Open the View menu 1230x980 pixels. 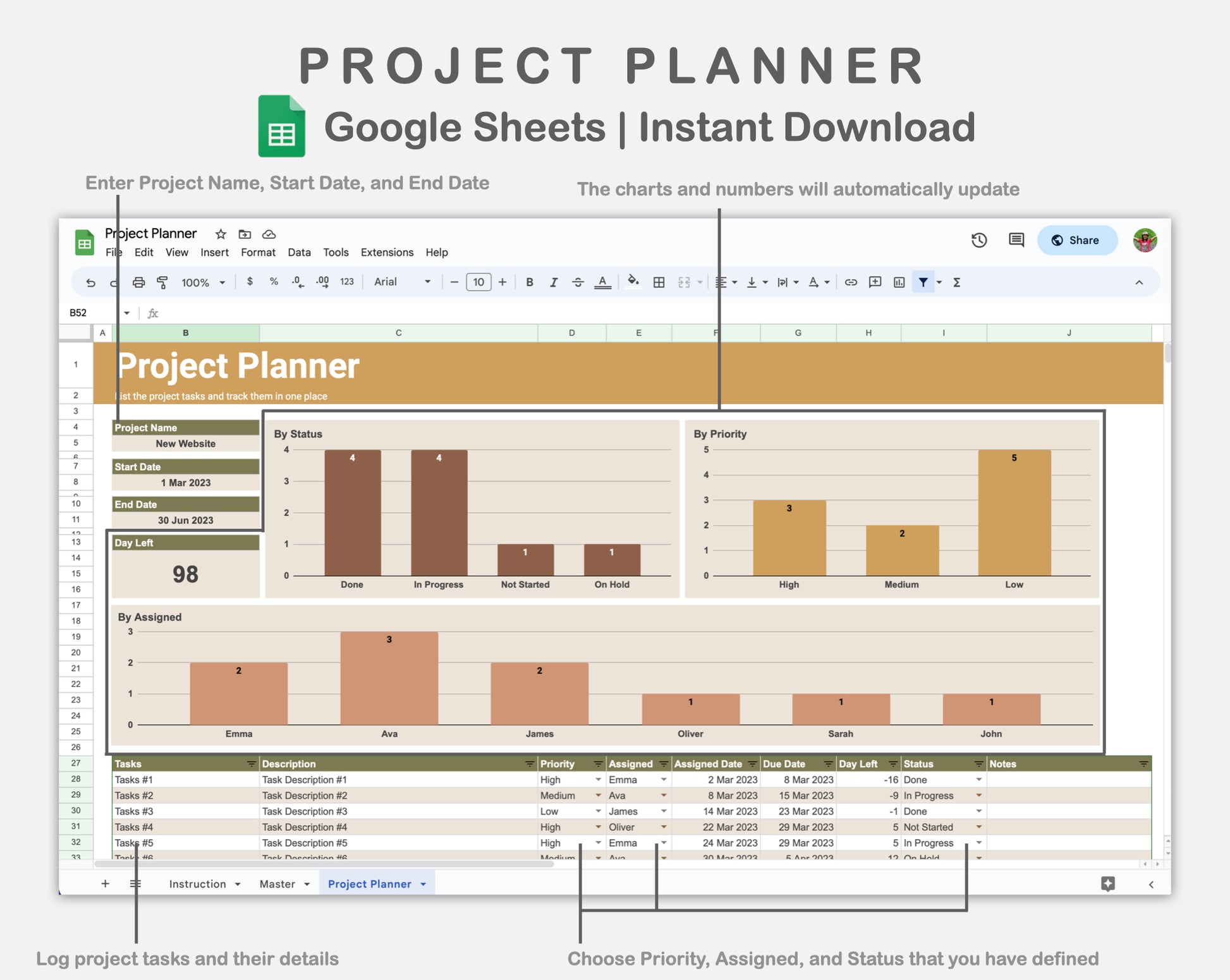[177, 252]
